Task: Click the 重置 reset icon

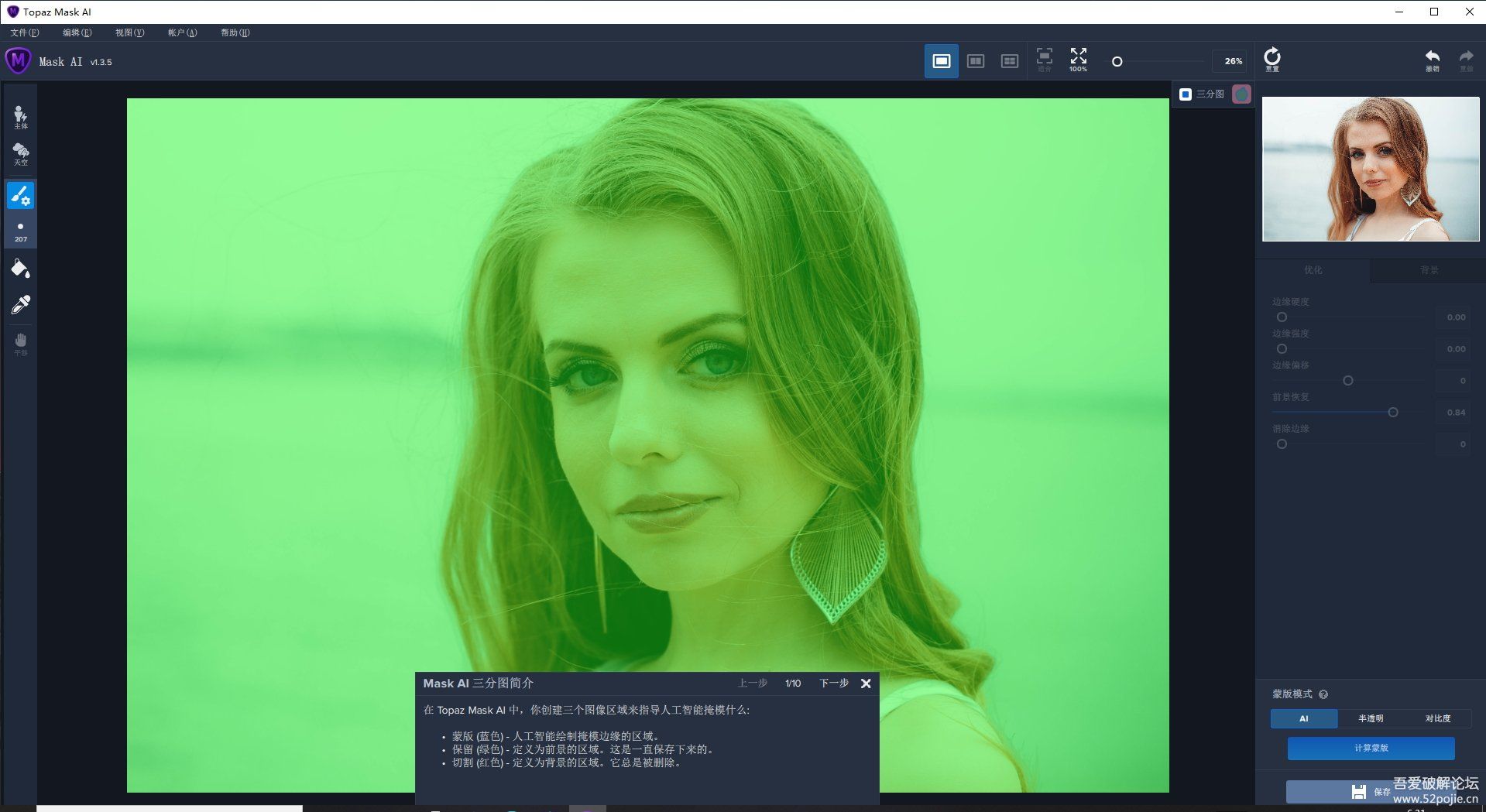Action: (x=1273, y=59)
